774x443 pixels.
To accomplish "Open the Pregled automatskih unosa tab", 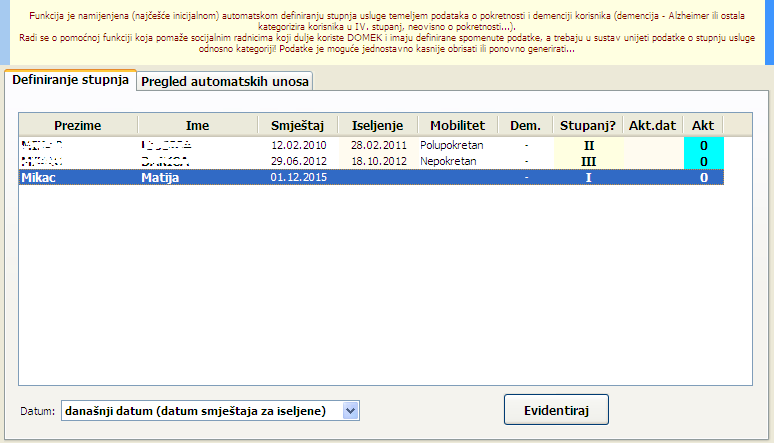I will 225,81.
